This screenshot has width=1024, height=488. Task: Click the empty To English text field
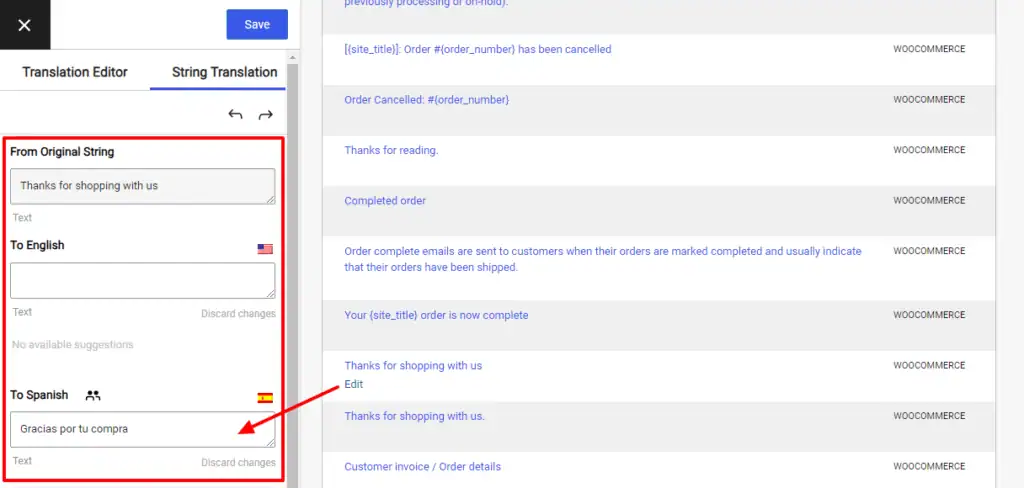(142, 280)
